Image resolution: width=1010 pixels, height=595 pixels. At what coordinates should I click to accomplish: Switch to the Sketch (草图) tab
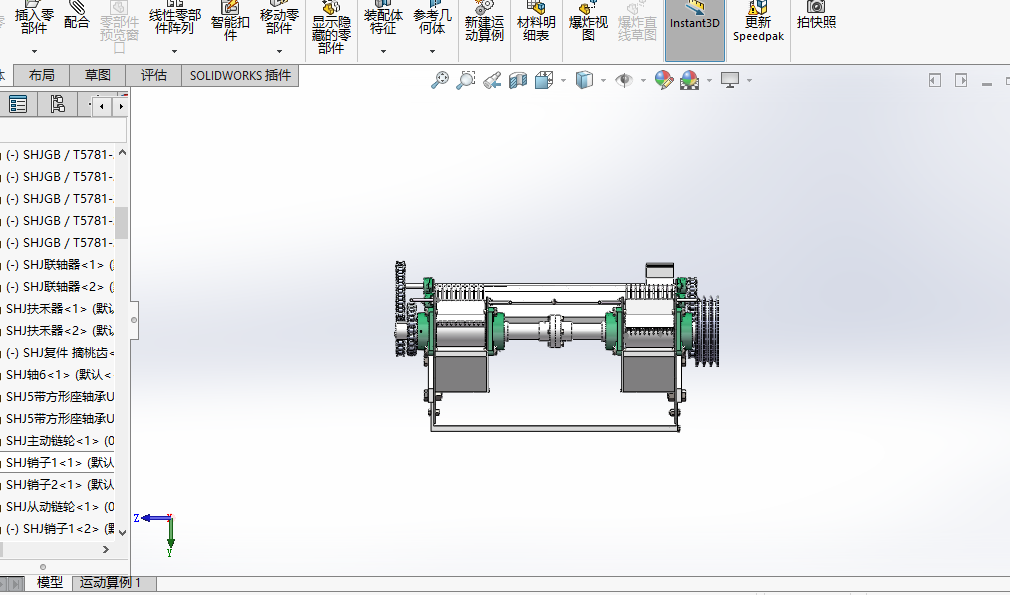(x=97, y=75)
